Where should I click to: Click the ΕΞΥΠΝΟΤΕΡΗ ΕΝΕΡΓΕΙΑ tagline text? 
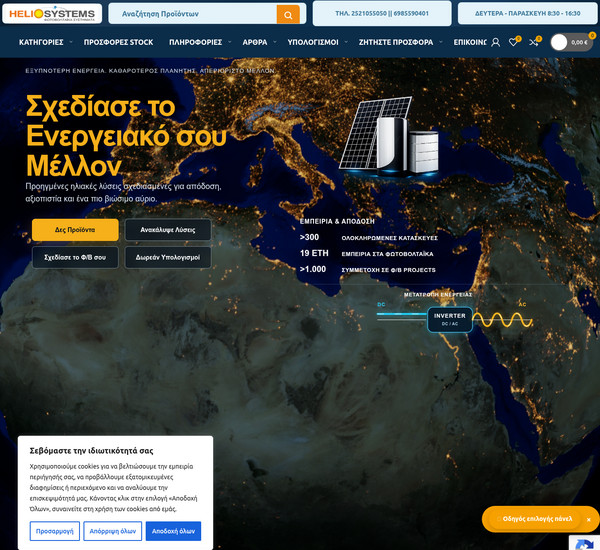point(150,71)
